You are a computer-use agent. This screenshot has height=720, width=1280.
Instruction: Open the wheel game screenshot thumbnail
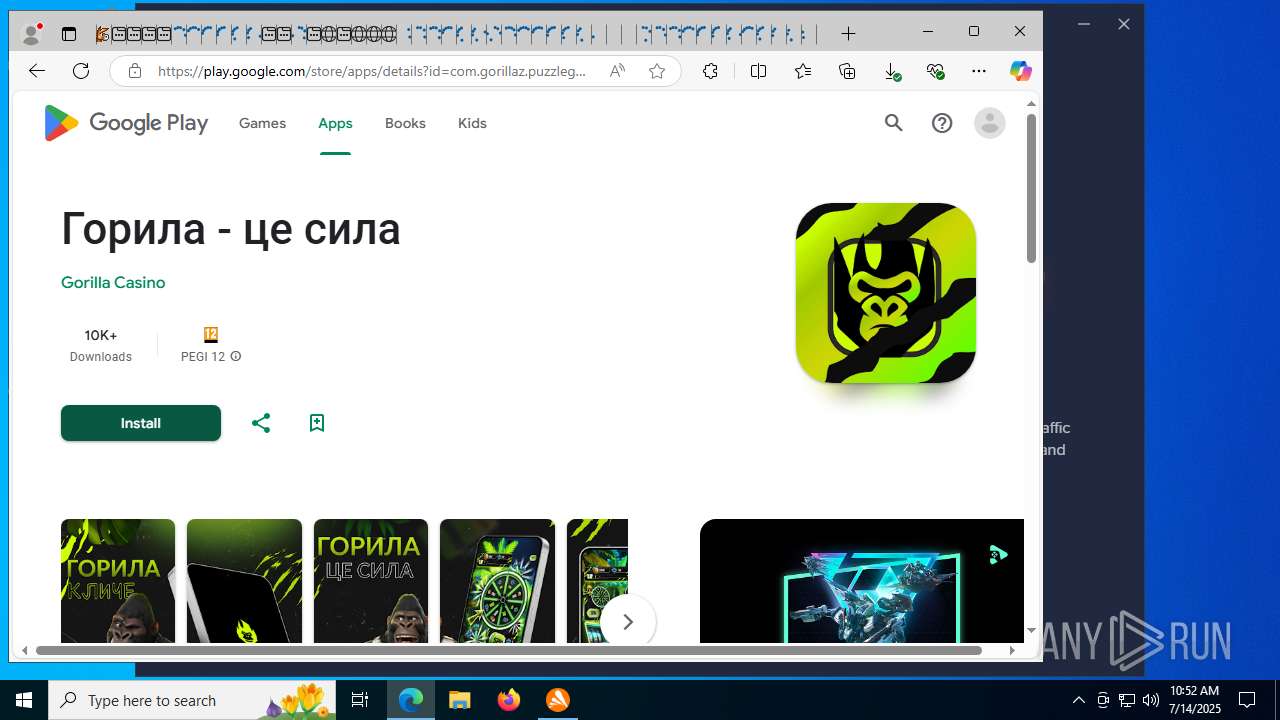[x=497, y=581]
